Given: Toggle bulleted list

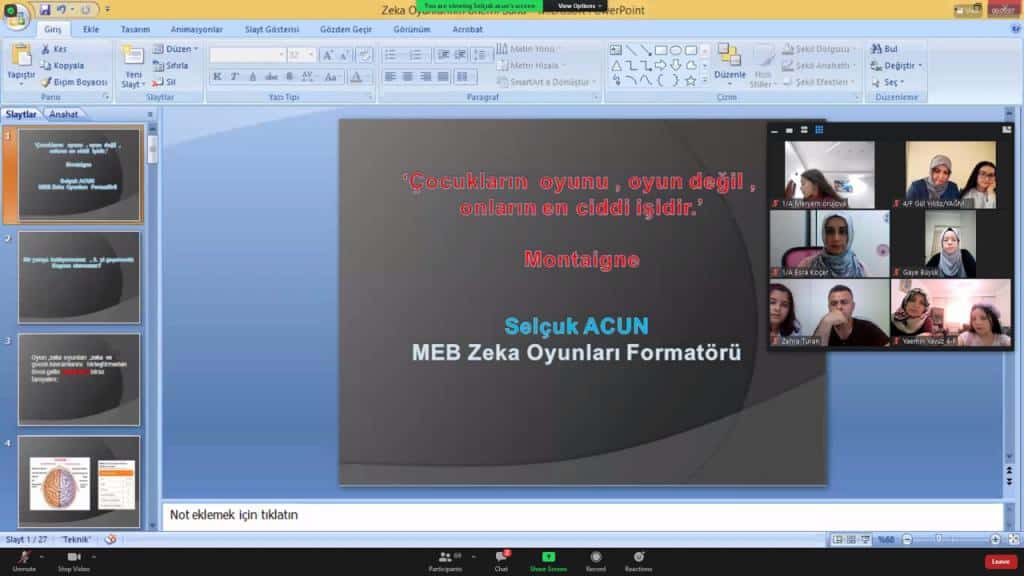Looking at the screenshot, I should pyautogui.click(x=393, y=55).
